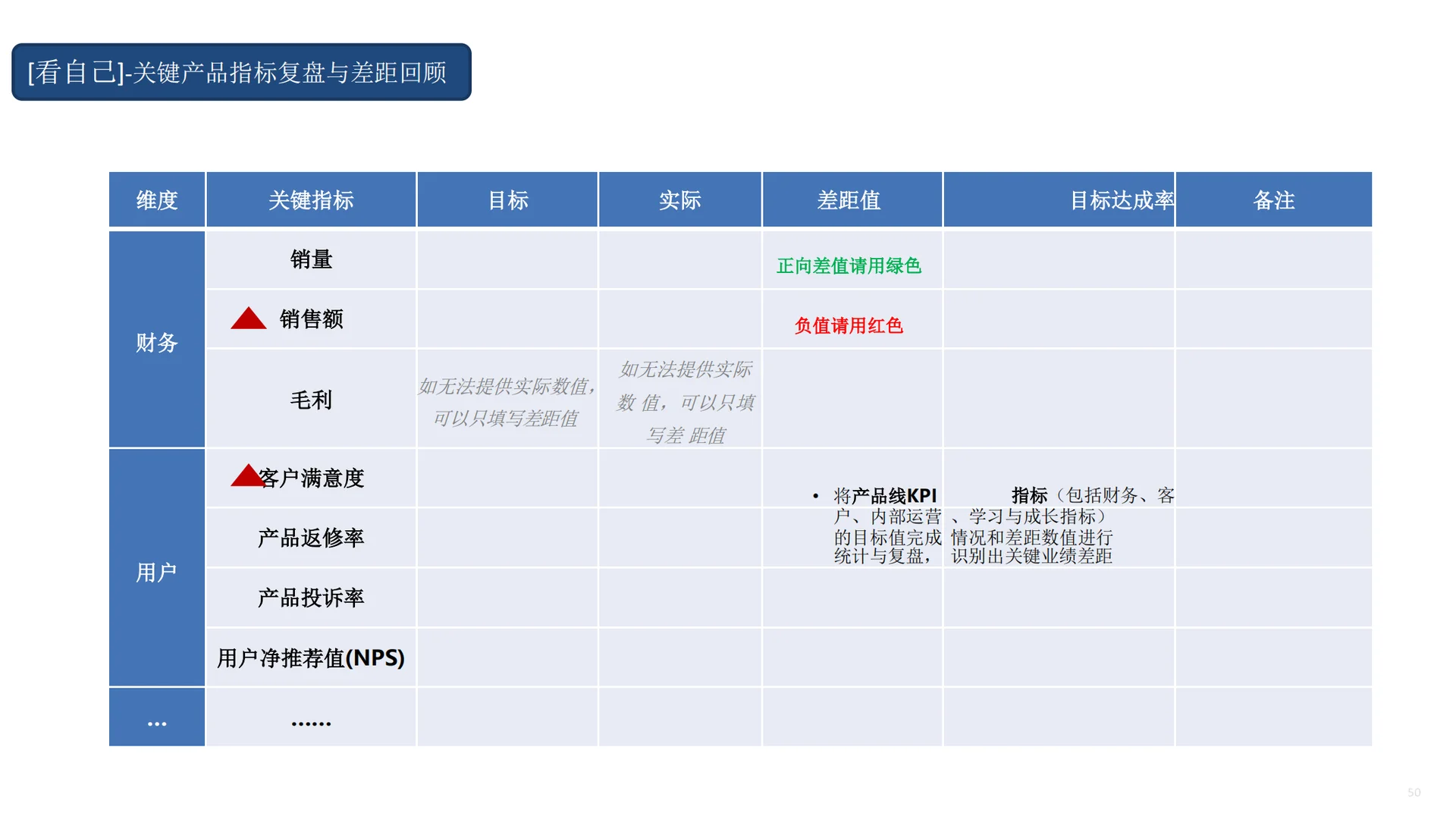The height and width of the screenshot is (819, 1456).
Task: Select the 差距值 column header
Action: [x=852, y=199]
